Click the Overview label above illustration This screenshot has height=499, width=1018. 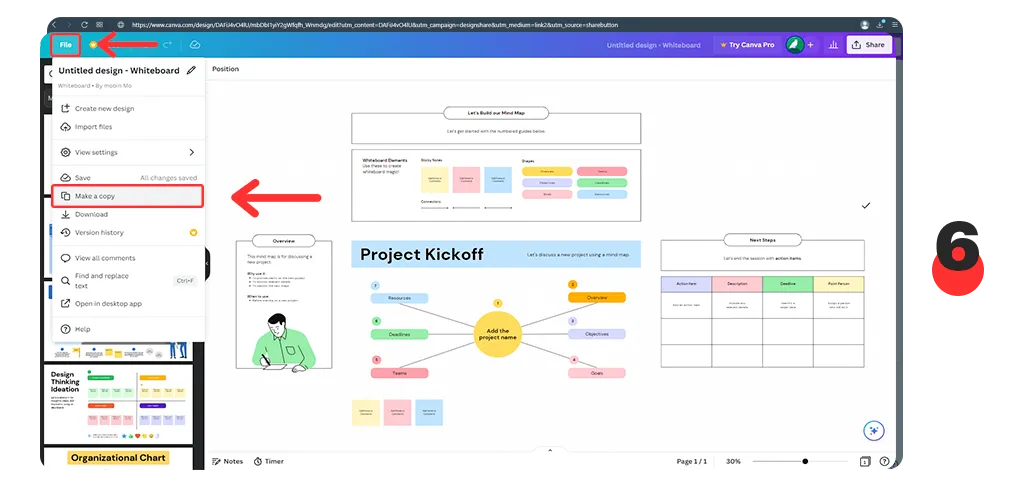click(284, 241)
